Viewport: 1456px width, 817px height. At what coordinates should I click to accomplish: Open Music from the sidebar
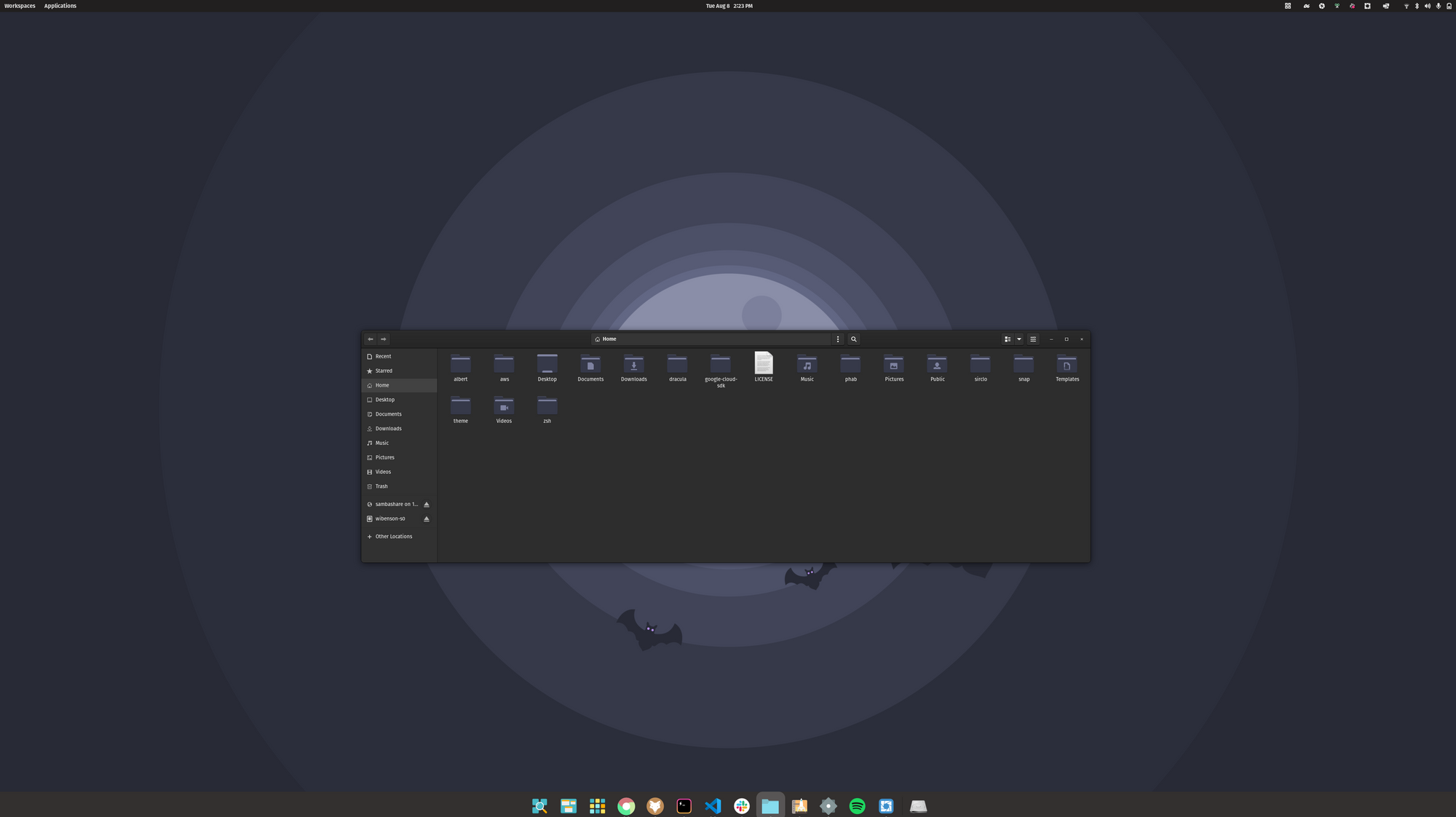tap(399, 443)
